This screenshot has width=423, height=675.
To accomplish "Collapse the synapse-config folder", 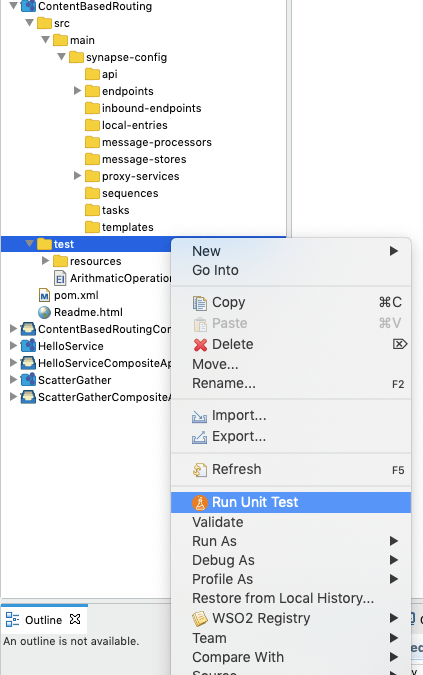I will click(61, 56).
